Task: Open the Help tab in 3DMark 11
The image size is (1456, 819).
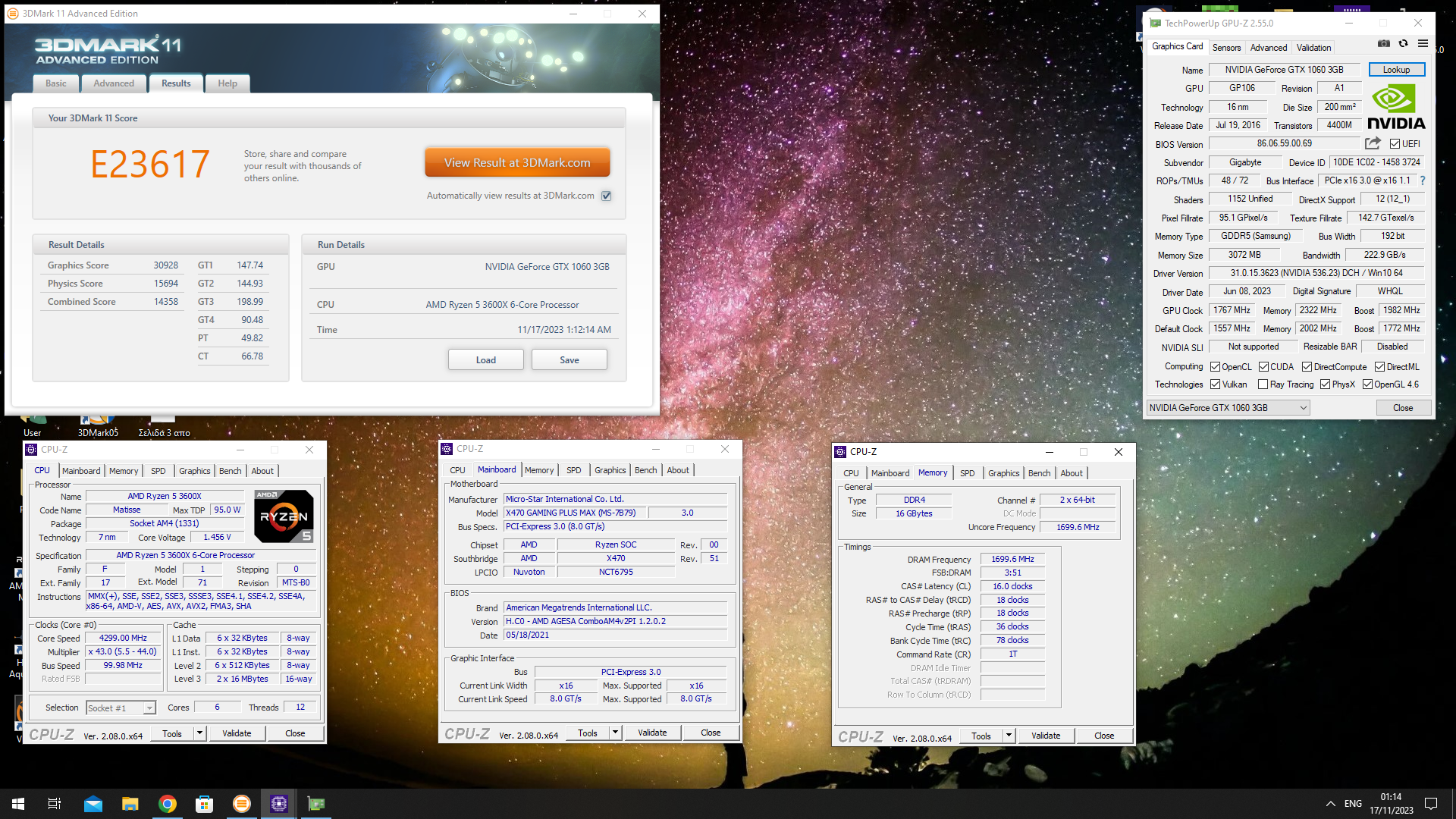Action: point(227,83)
